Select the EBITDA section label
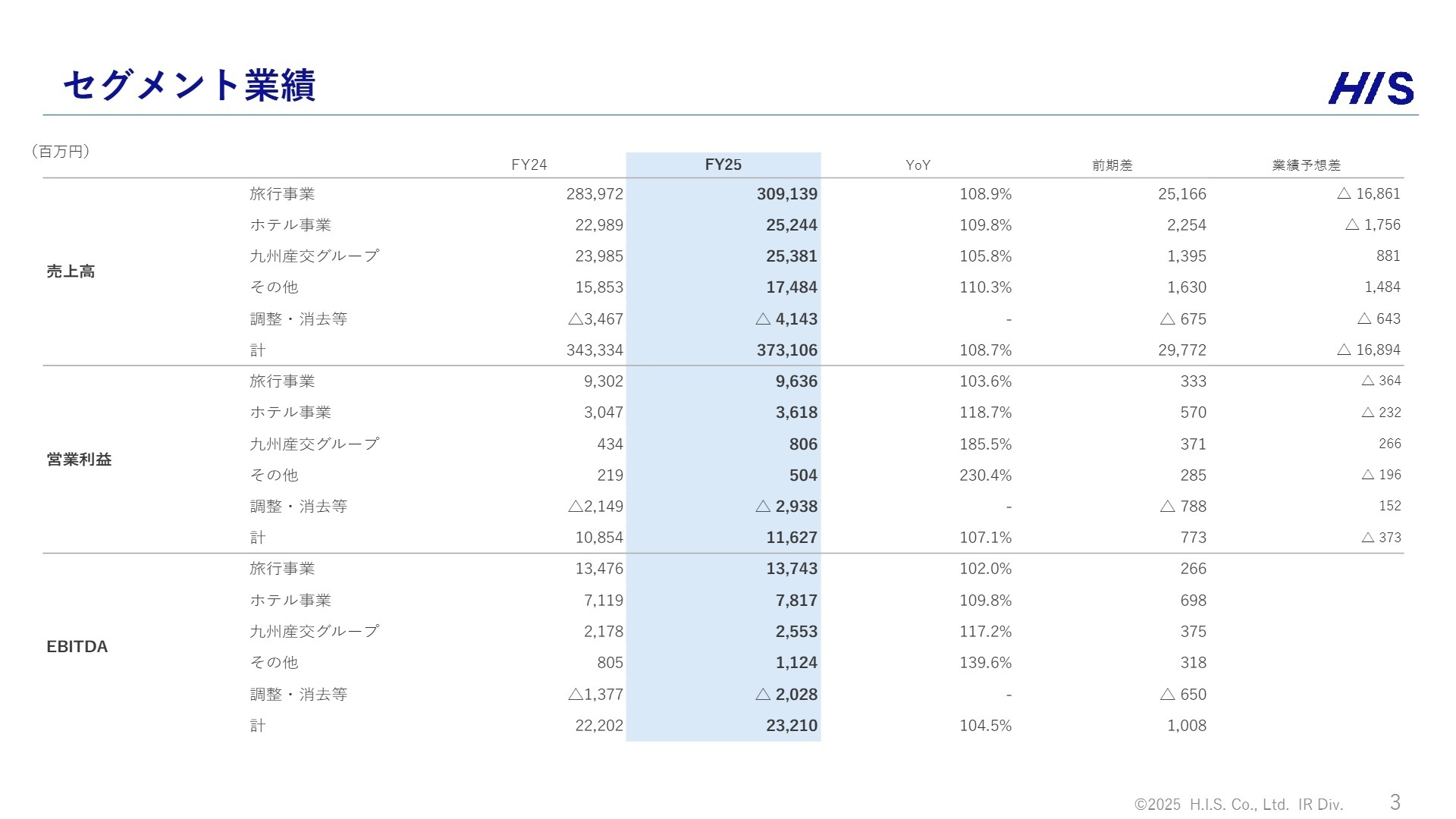 point(77,647)
